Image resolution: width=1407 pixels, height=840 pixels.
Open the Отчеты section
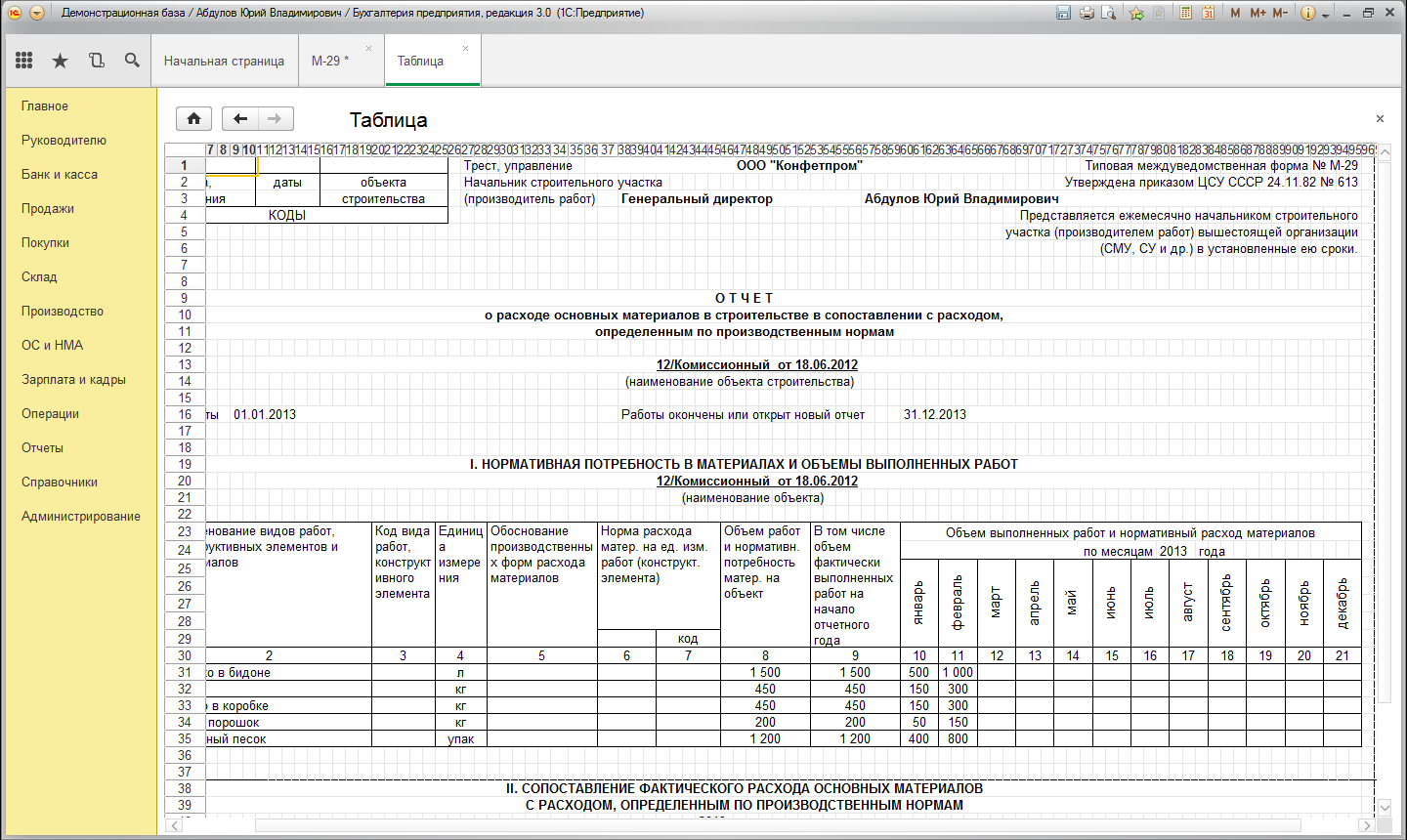42,447
